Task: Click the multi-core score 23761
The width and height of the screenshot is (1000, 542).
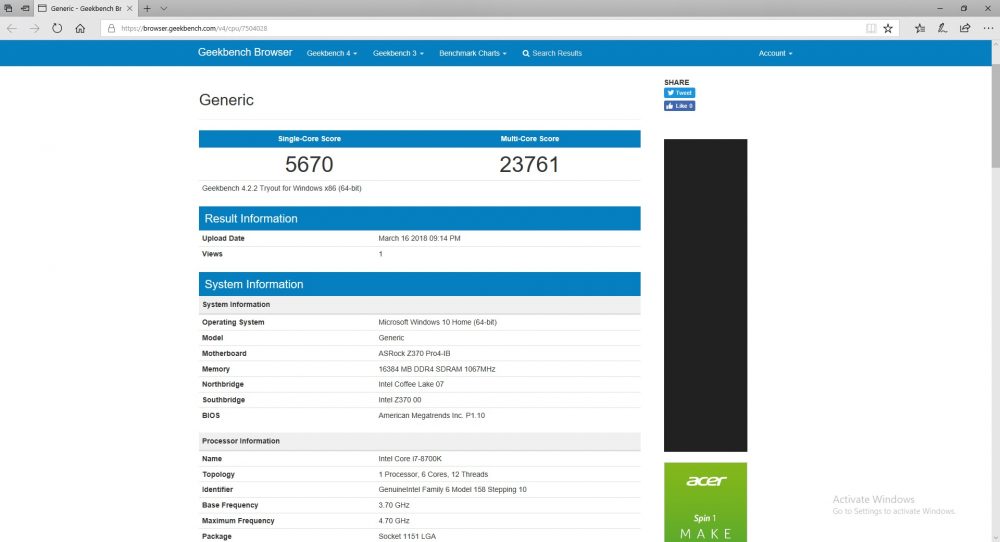Action: click(x=529, y=165)
